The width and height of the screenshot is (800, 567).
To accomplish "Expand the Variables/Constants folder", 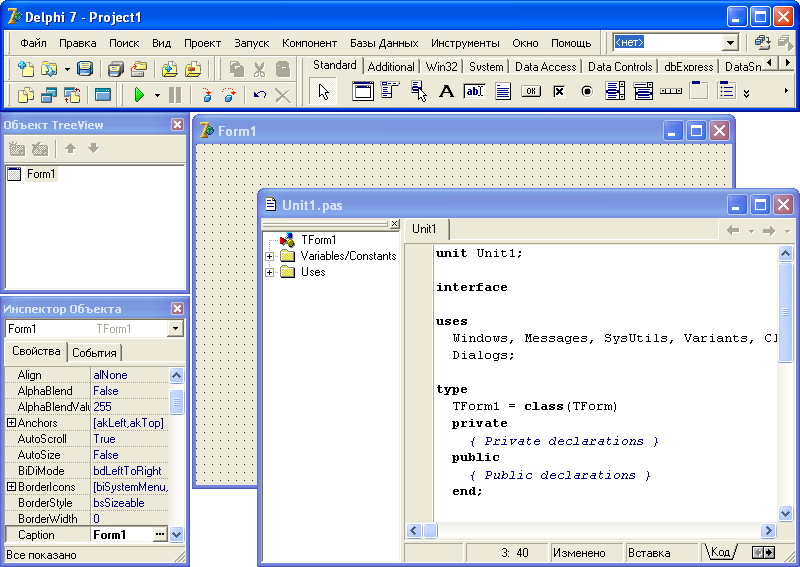I will tap(269, 256).
